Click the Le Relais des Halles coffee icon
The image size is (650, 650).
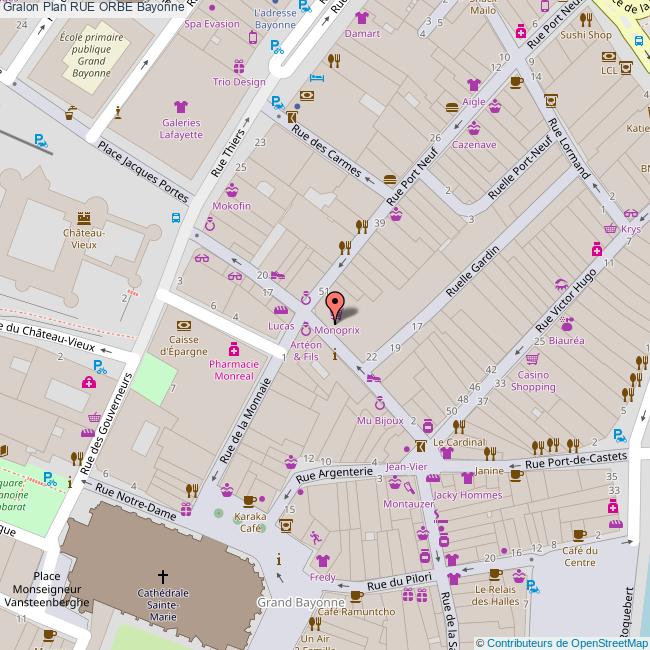pos(495,574)
